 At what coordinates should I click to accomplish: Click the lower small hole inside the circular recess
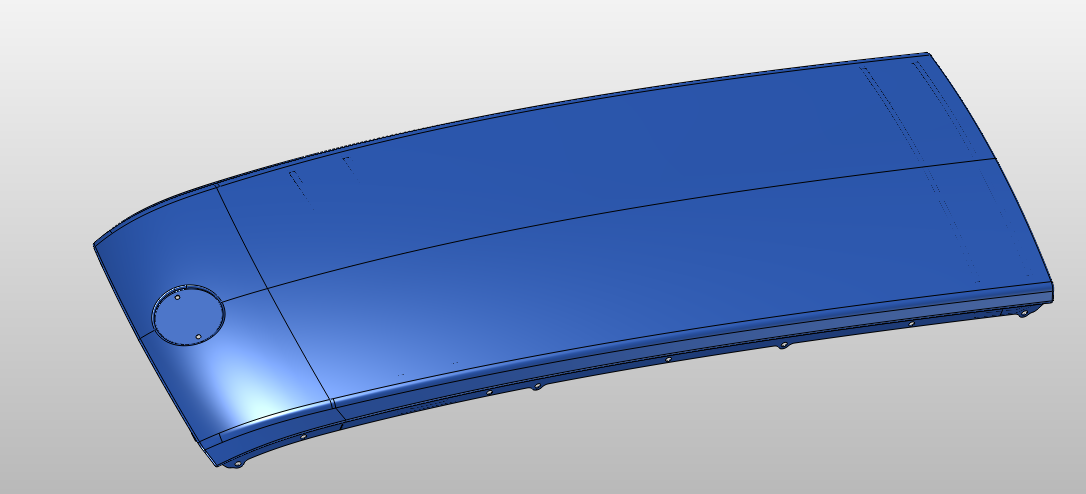[x=198, y=337]
